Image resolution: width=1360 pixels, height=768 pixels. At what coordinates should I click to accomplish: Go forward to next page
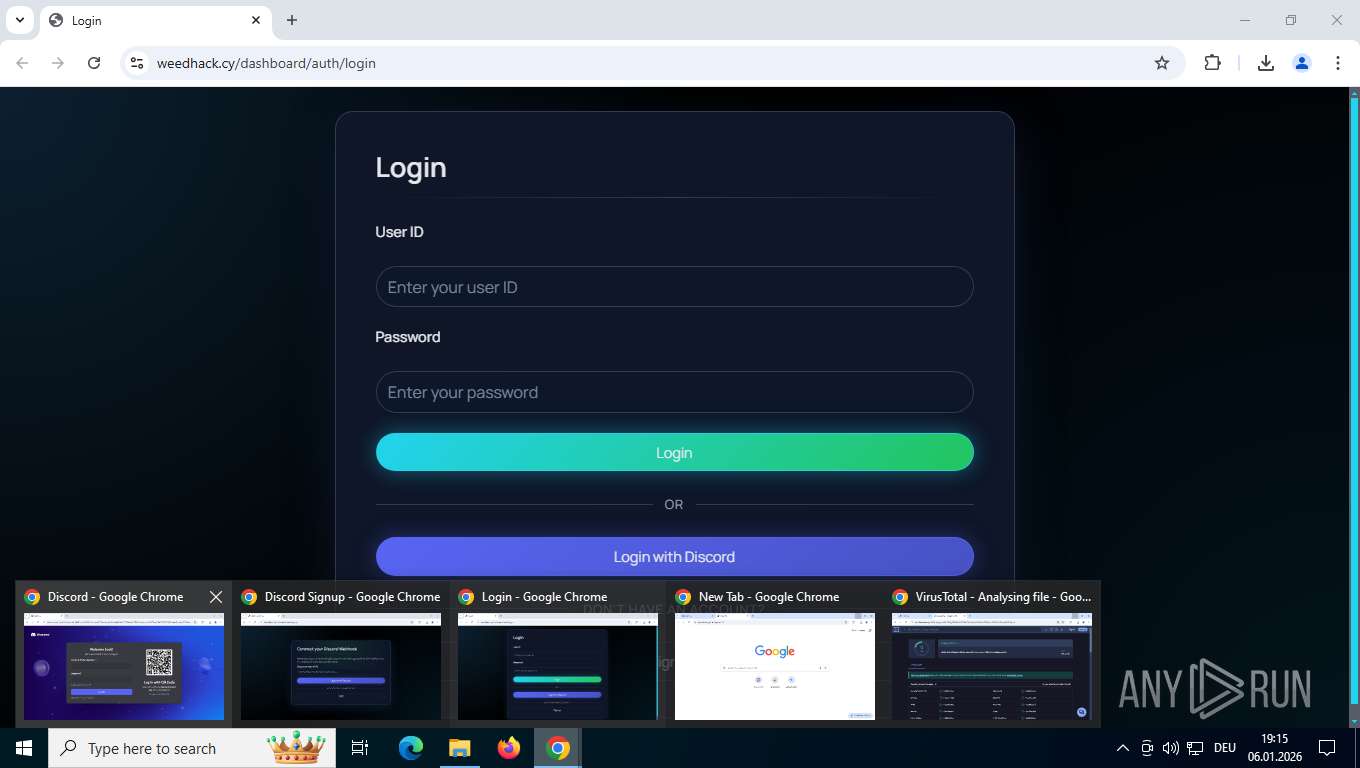(x=58, y=63)
